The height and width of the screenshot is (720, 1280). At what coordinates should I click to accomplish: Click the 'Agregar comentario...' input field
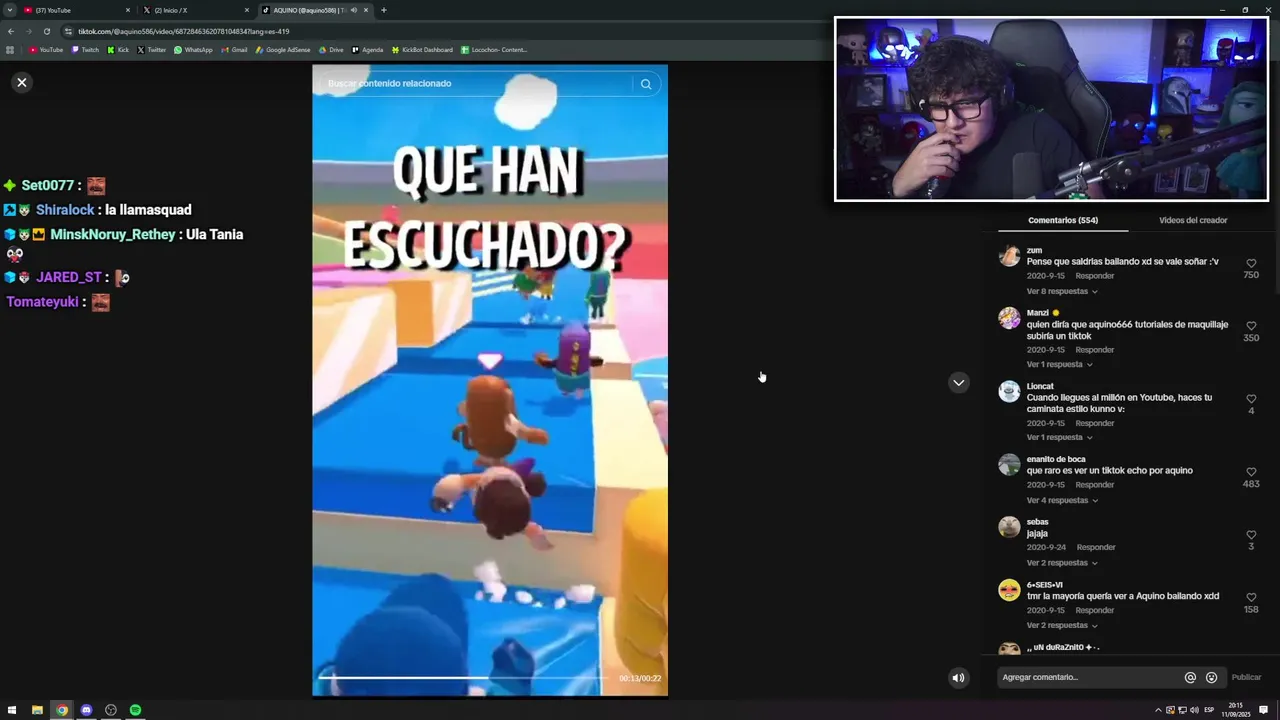(x=1090, y=677)
